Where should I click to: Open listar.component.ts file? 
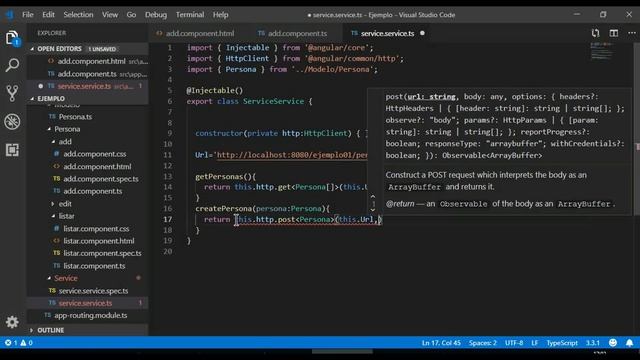click(94, 266)
